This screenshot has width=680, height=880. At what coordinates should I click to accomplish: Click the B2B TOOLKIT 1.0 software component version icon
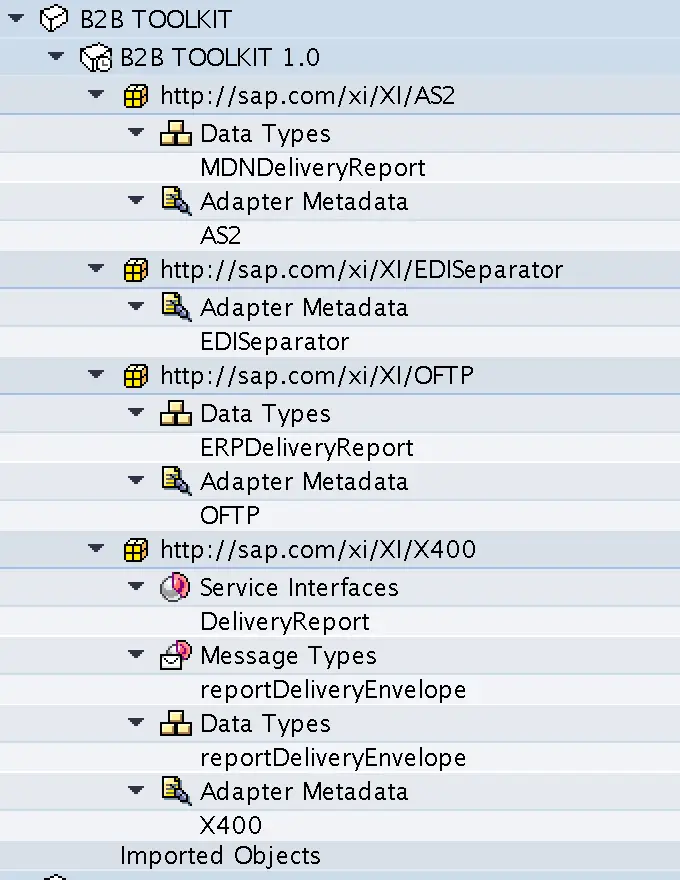95,57
